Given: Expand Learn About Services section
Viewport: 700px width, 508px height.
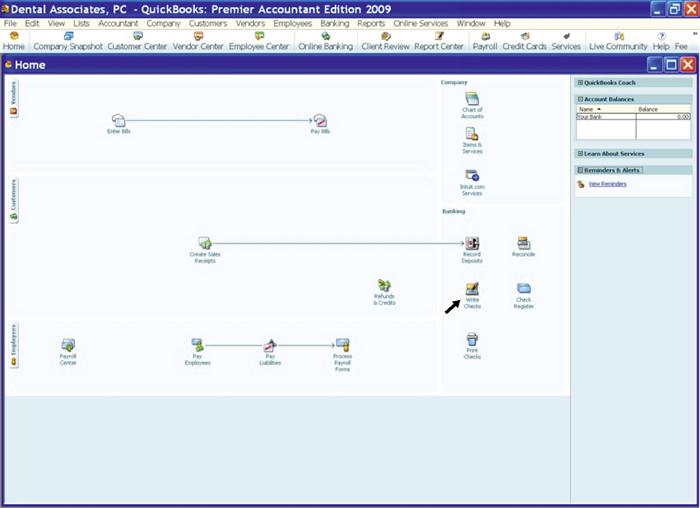Looking at the screenshot, I should tap(580, 153).
